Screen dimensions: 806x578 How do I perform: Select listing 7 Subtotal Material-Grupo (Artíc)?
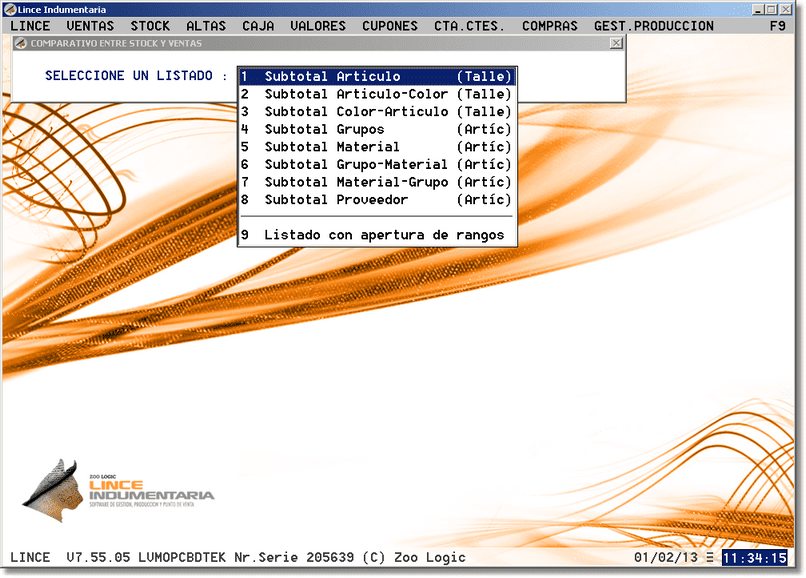click(377, 182)
